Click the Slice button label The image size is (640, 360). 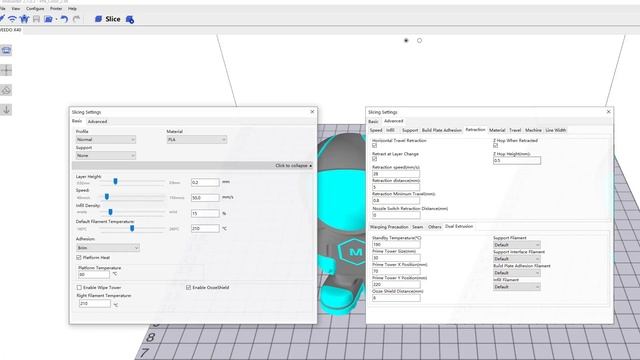[x=113, y=19]
